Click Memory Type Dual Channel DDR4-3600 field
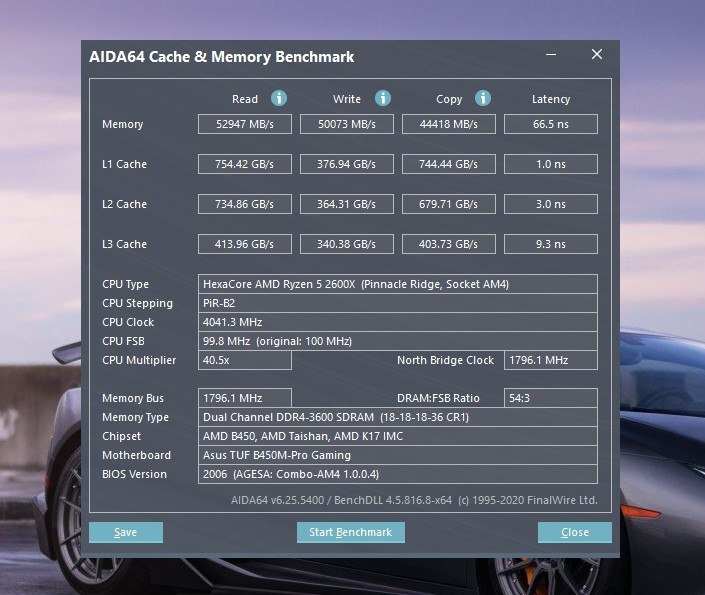The width and height of the screenshot is (705, 595). [397, 417]
